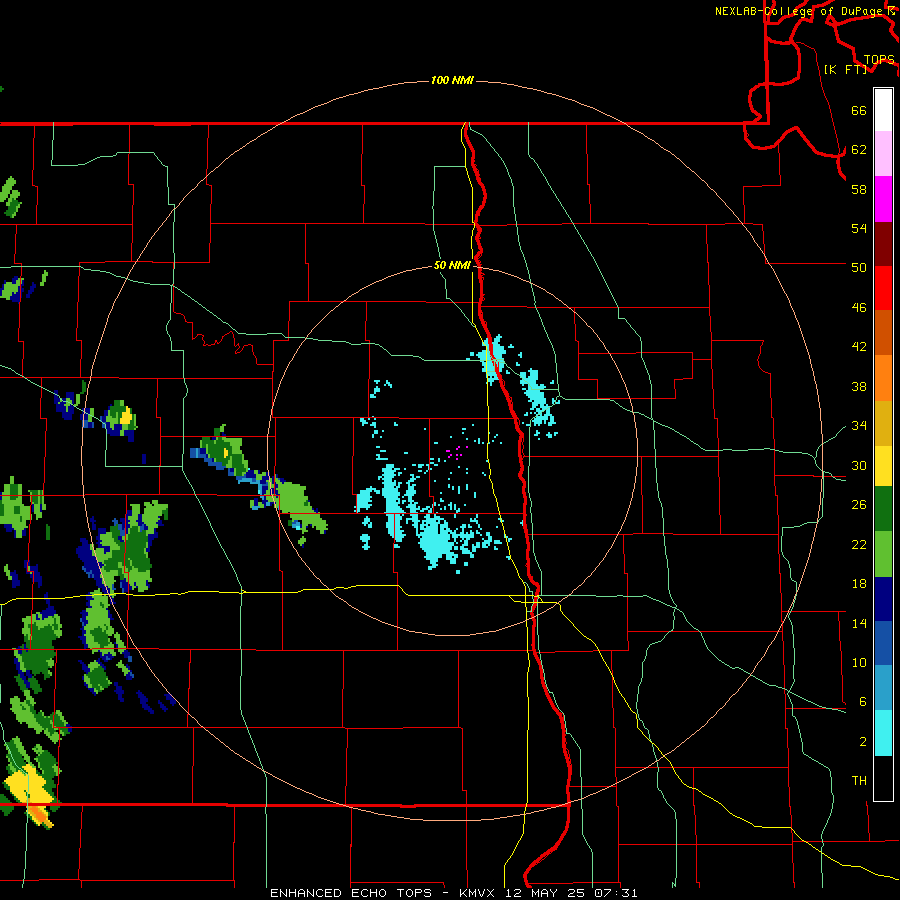Click legend value 14
The width and height of the screenshot is (900, 900).
pos(859,623)
